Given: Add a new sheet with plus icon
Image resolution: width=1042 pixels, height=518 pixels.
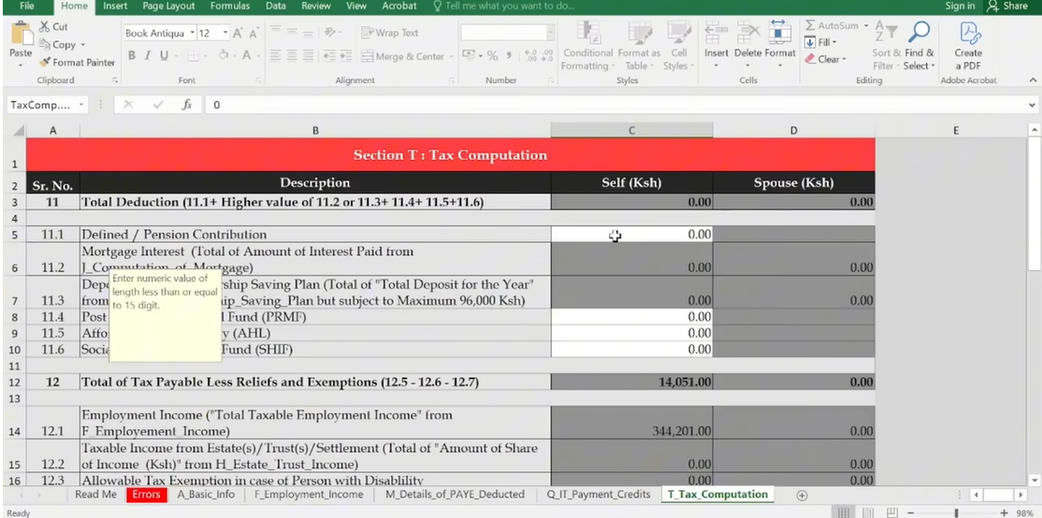Looking at the screenshot, I should point(801,495).
